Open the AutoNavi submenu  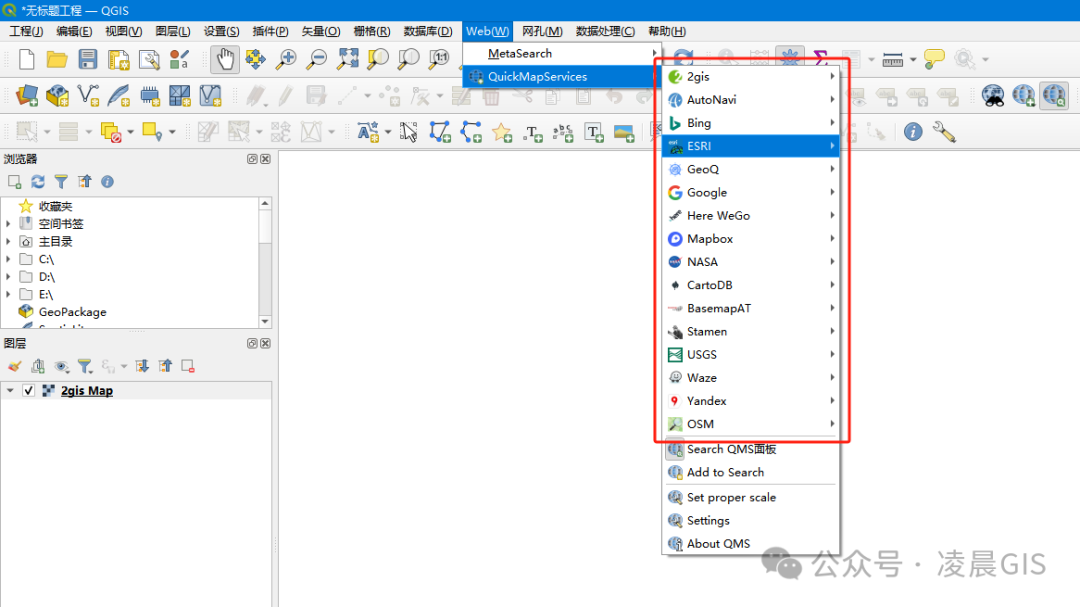pos(751,100)
